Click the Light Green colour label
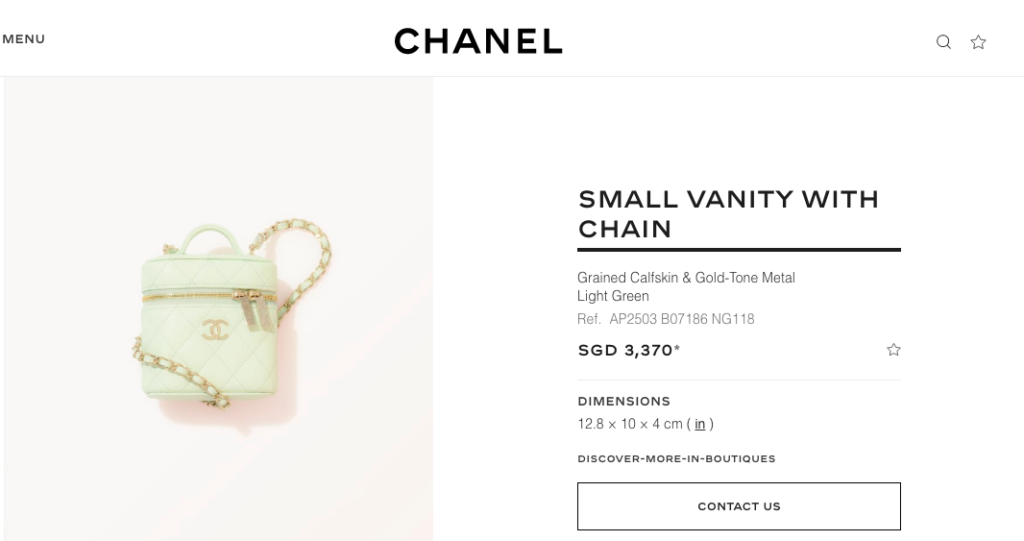Screen dimensions: 1024x541 613,296
